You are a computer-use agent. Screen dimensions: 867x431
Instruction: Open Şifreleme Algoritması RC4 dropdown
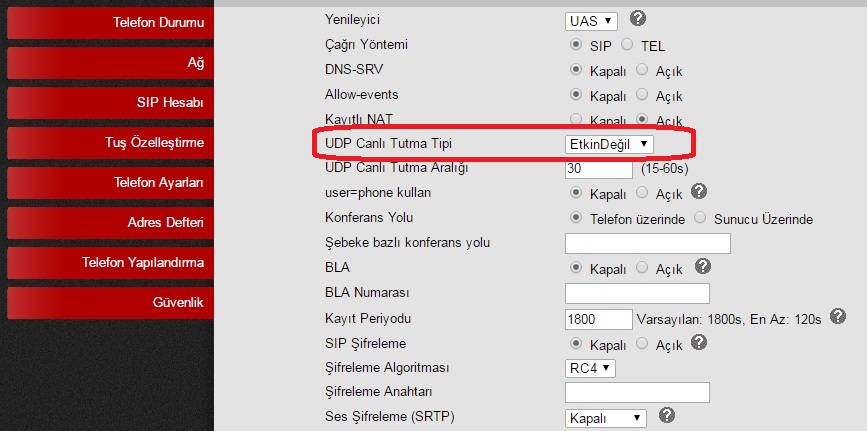coord(590,367)
